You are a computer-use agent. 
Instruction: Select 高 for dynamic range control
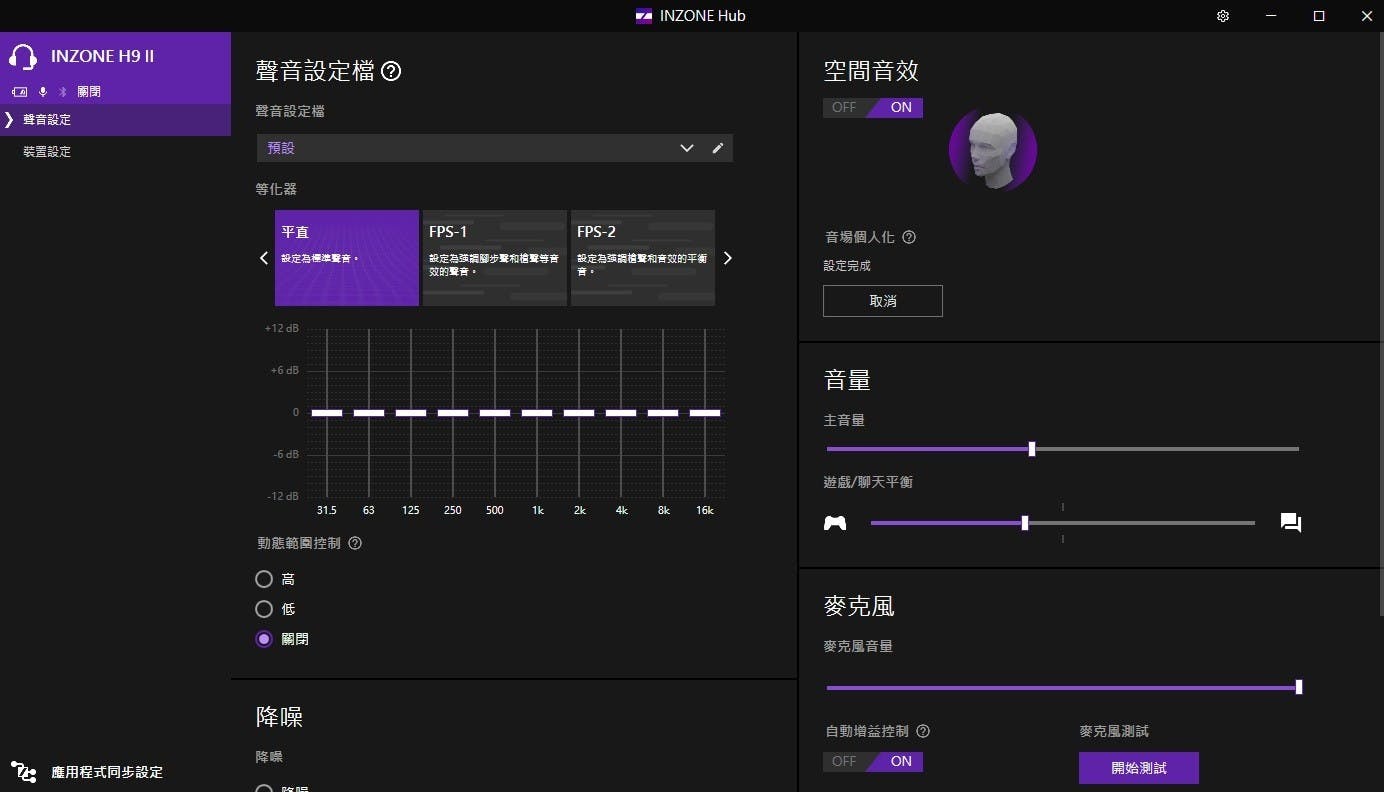click(264, 579)
